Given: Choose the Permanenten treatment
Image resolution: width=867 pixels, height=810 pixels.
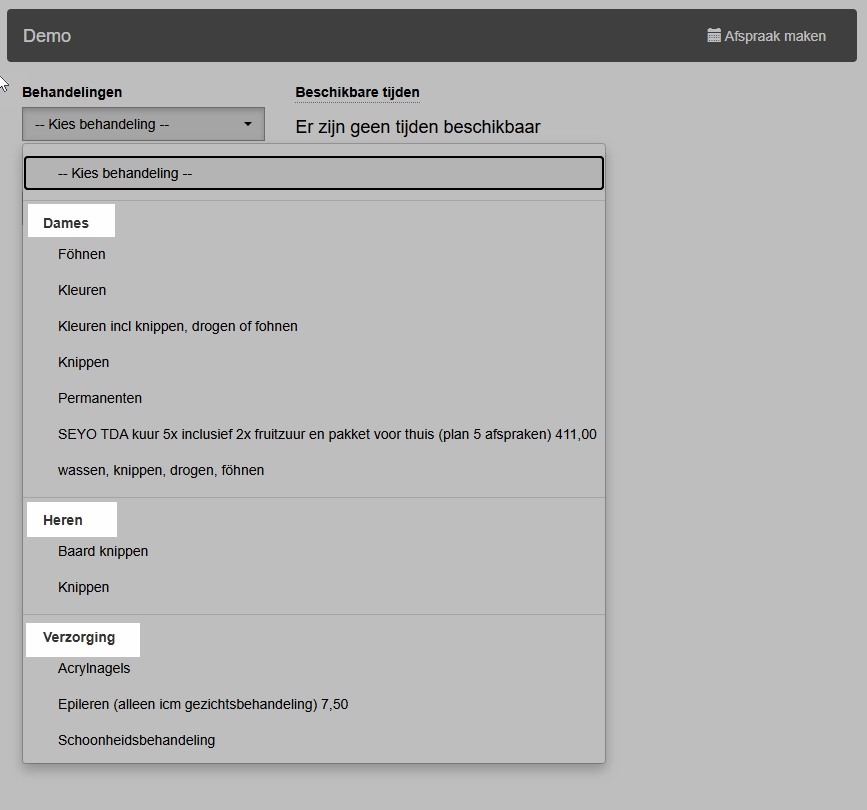Looking at the screenshot, I should coord(100,398).
